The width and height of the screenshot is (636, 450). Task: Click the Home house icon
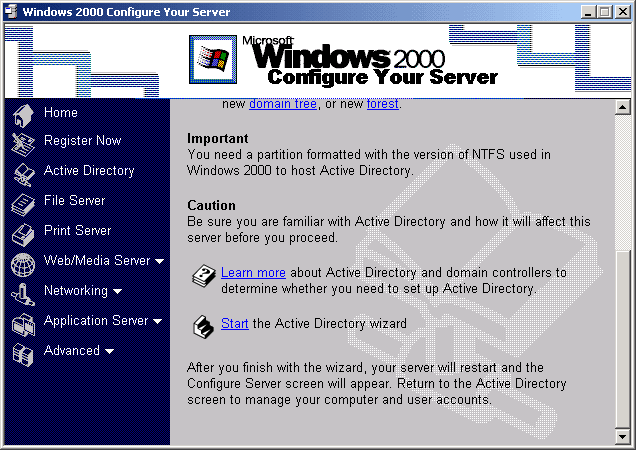point(23,116)
